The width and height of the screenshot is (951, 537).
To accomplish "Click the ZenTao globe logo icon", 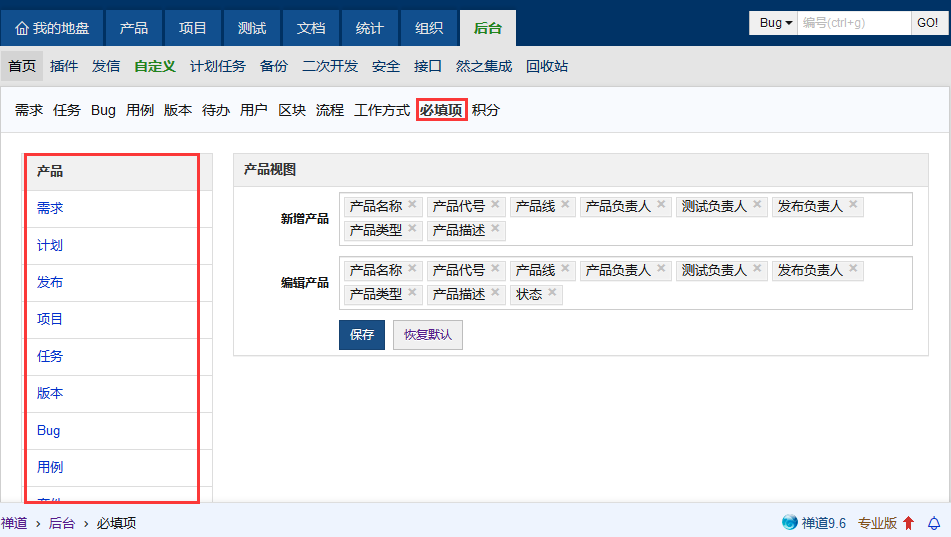I will tap(790, 522).
